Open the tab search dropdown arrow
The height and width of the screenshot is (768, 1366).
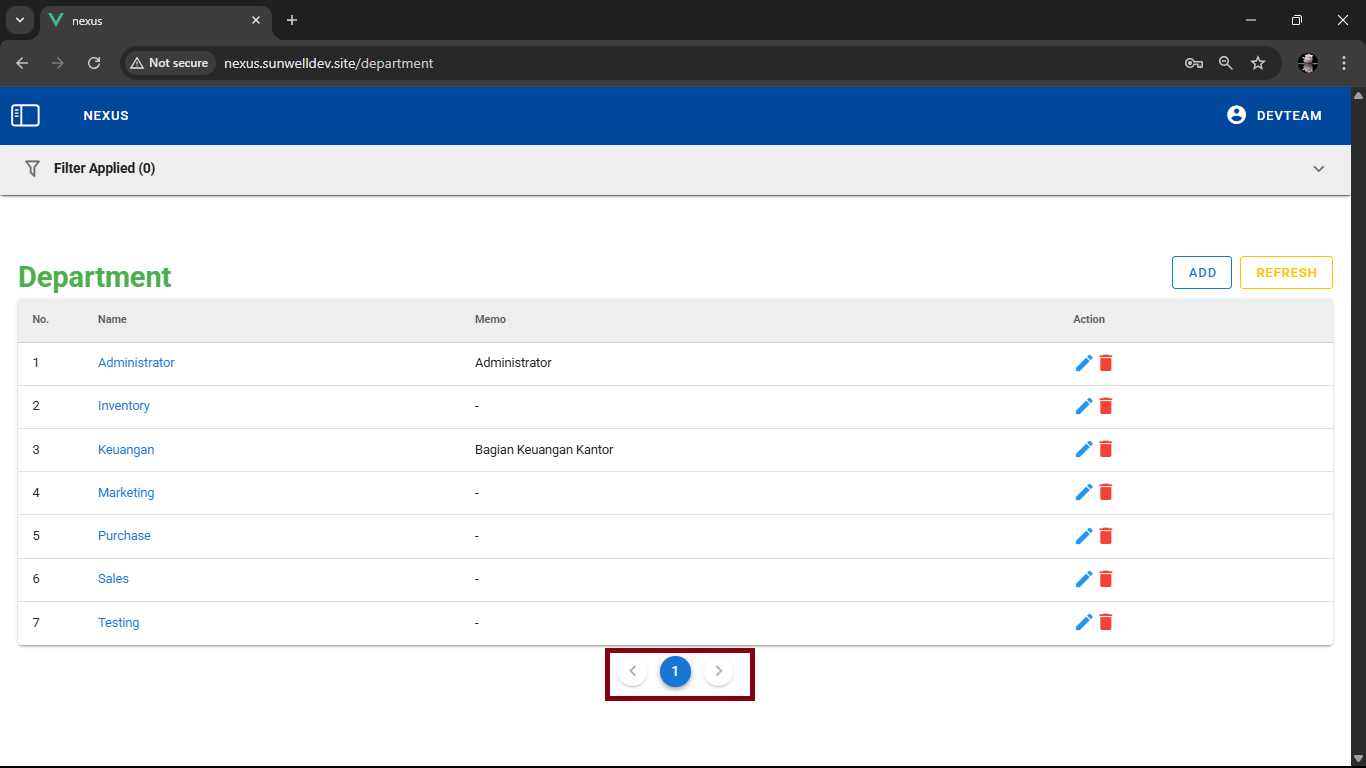pos(19,20)
